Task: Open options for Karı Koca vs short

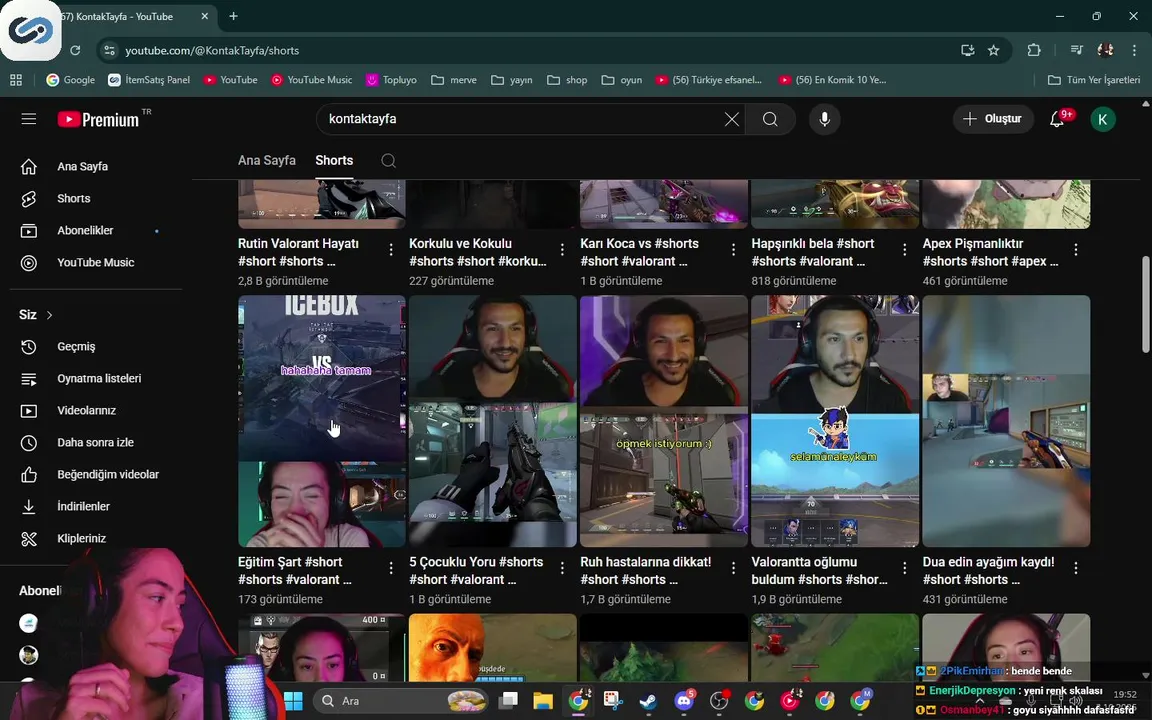Action: pyautogui.click(x=733, y=250)
